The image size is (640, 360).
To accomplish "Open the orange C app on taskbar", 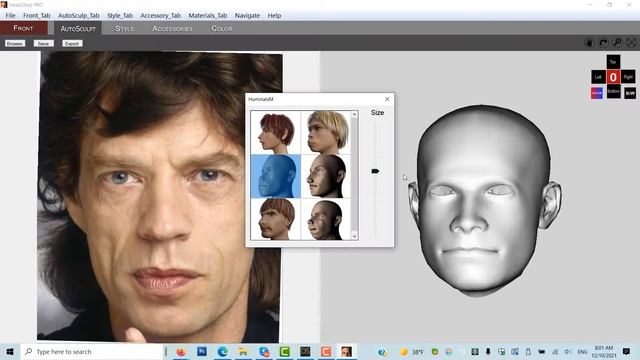I will pyautogui.click(x=326, y=351).
